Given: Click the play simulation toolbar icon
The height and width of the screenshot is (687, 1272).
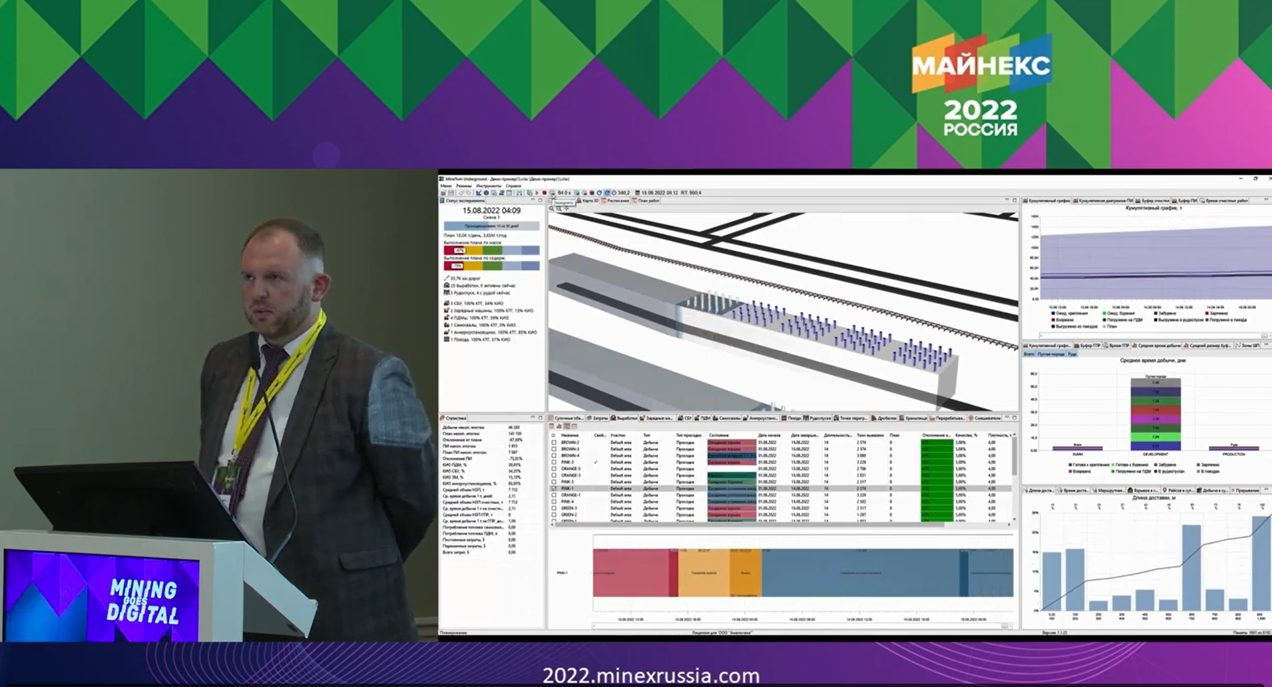Looking at the screenshot, I should point(537,193).
